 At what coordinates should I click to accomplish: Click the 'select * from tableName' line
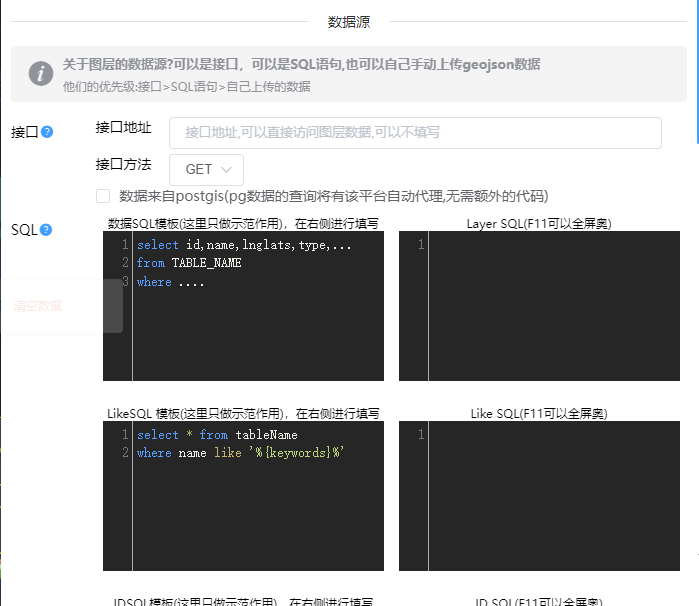217,435
